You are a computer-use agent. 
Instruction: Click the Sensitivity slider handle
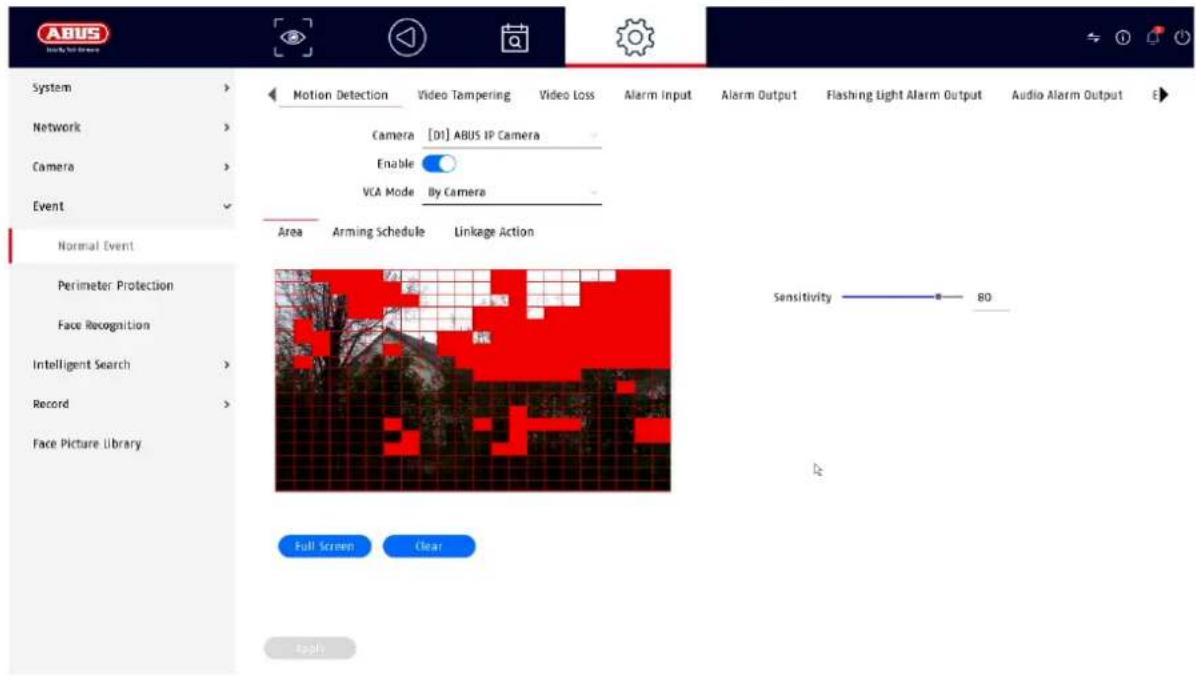coord(938,297)
